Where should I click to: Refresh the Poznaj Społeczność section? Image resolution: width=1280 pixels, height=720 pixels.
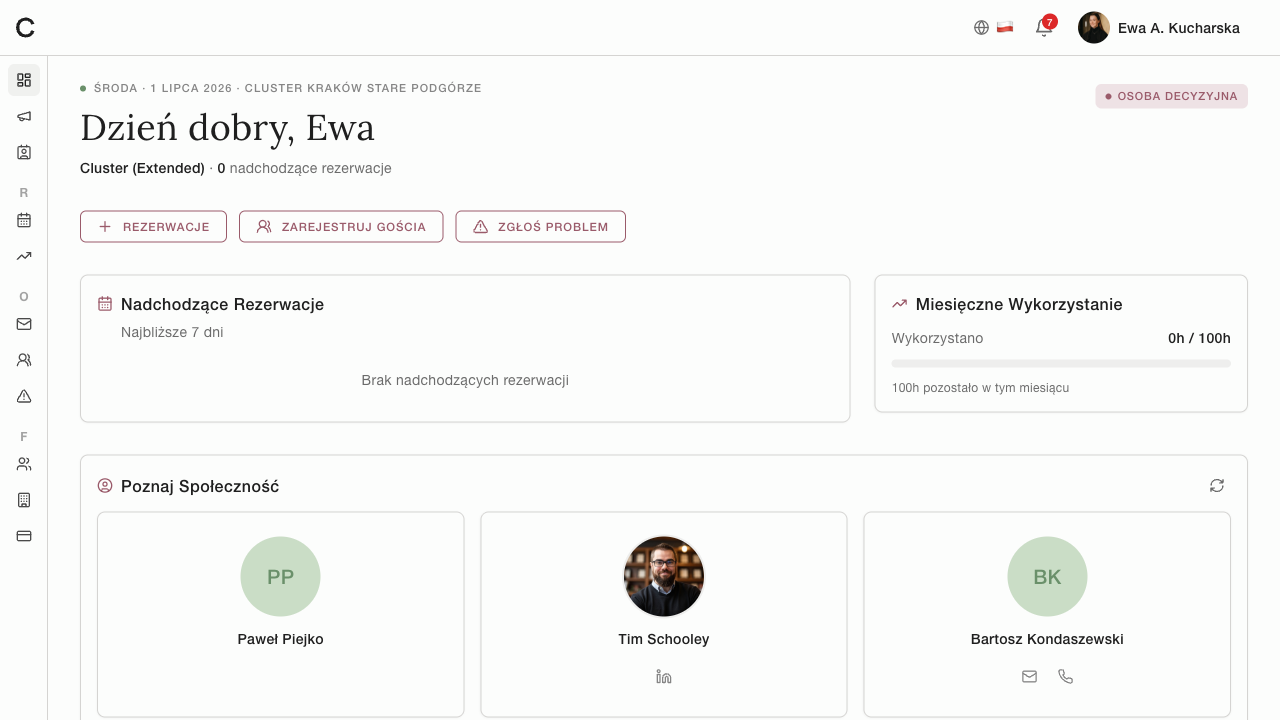coord(1217,486)
